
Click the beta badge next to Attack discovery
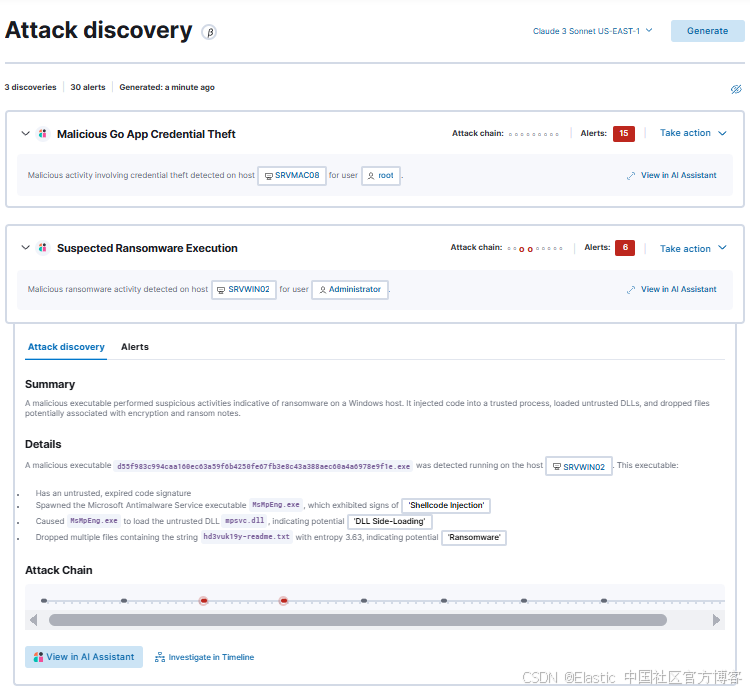(x=209, y=32)
